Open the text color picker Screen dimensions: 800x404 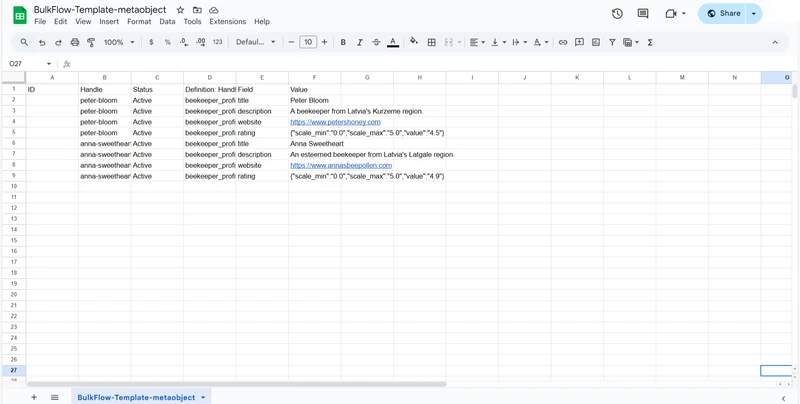pos(393,42)
